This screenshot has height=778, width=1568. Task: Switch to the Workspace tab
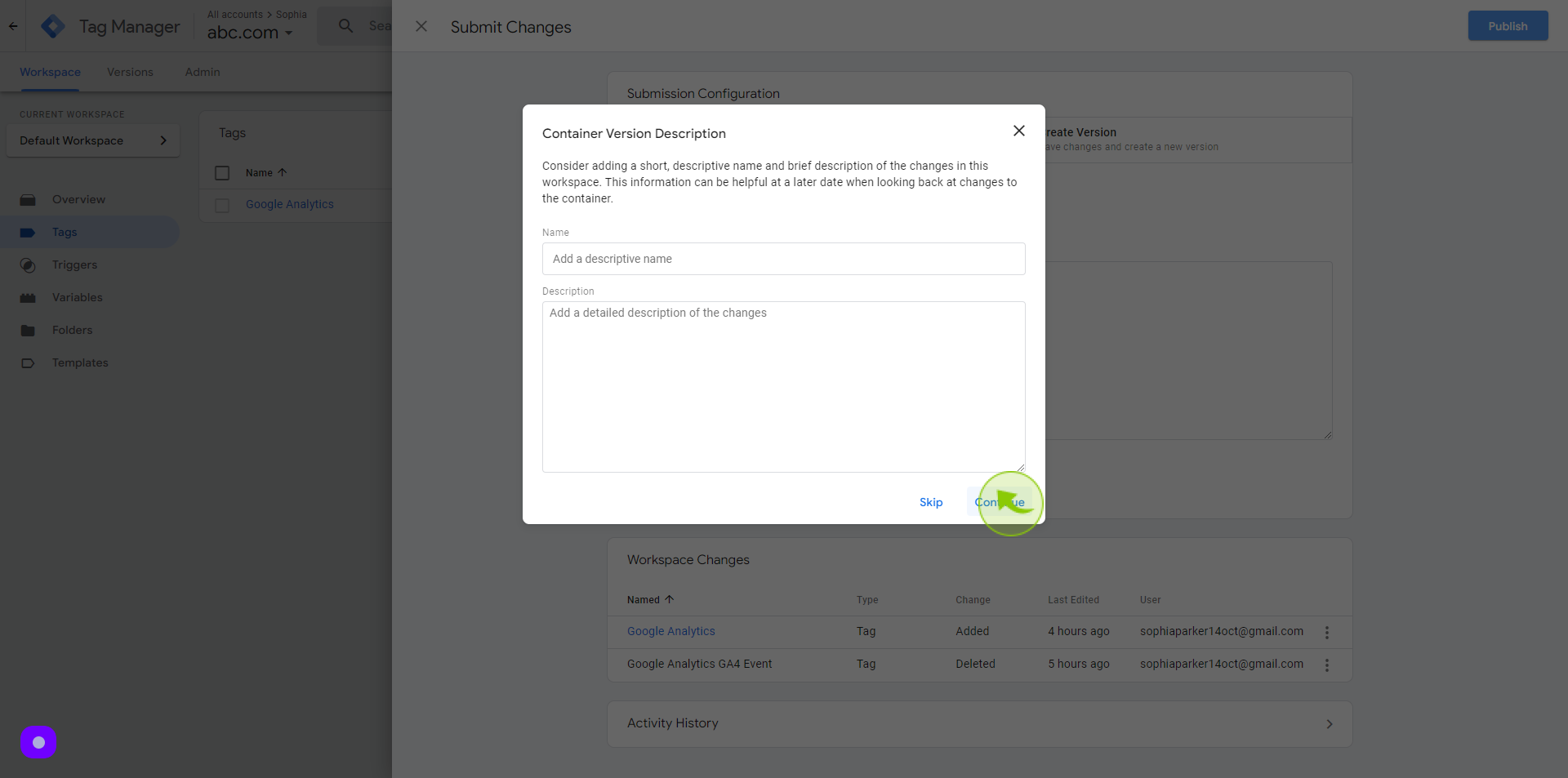50,72
